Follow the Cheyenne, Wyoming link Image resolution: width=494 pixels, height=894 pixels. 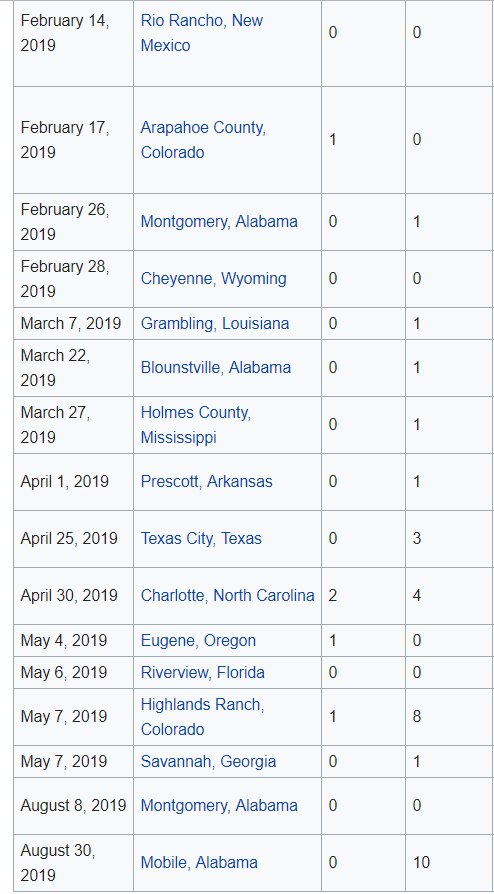tap(213, 278)
